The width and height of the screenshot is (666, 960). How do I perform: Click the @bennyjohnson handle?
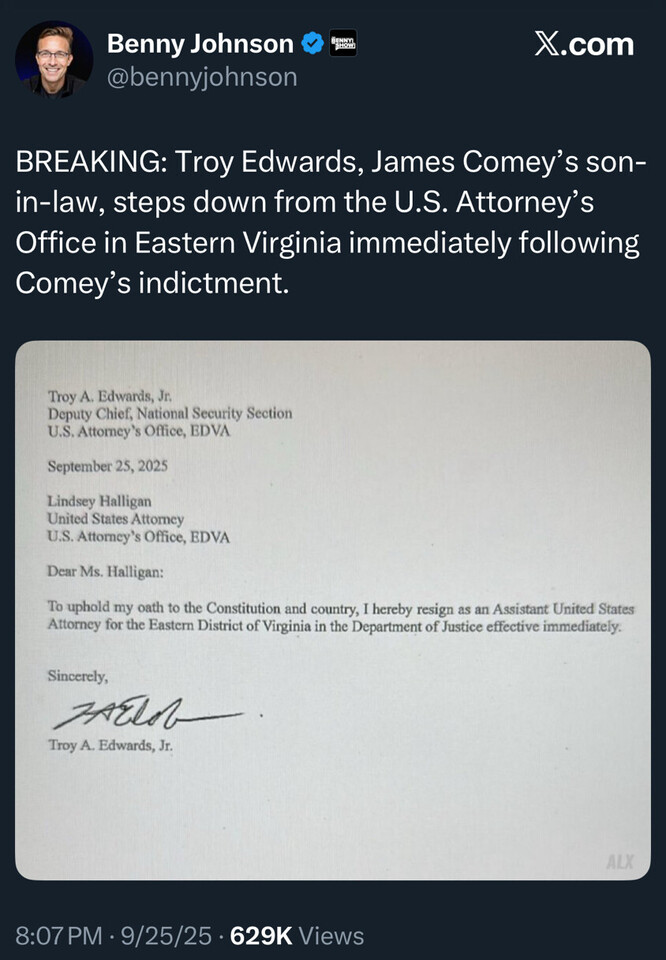tap(201, 77)
